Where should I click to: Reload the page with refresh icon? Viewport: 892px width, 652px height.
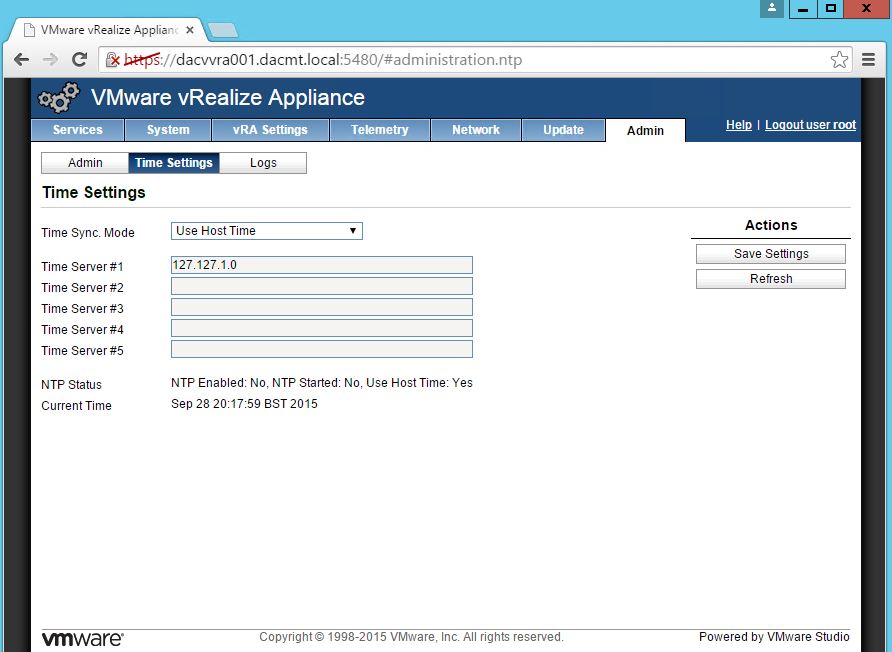click(x=80, y=59)
